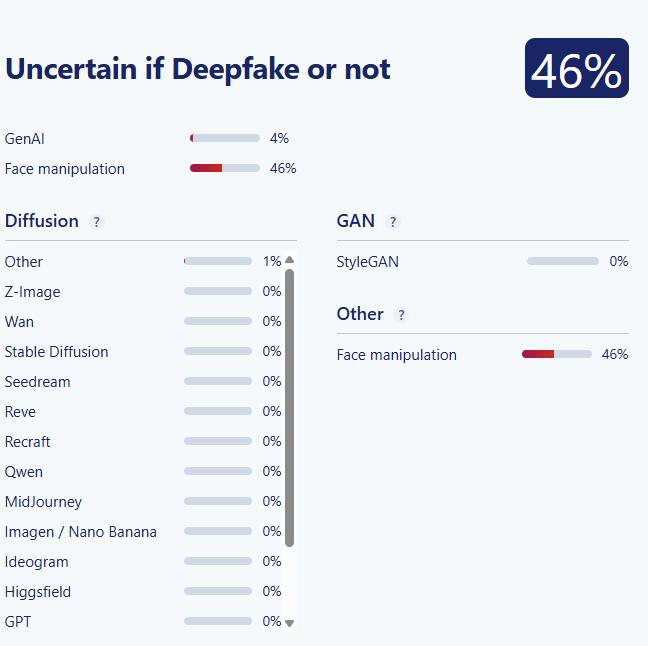Click the Diffusion help question mark icon
The width and height of the screenshot is (648, 646).
97,222
